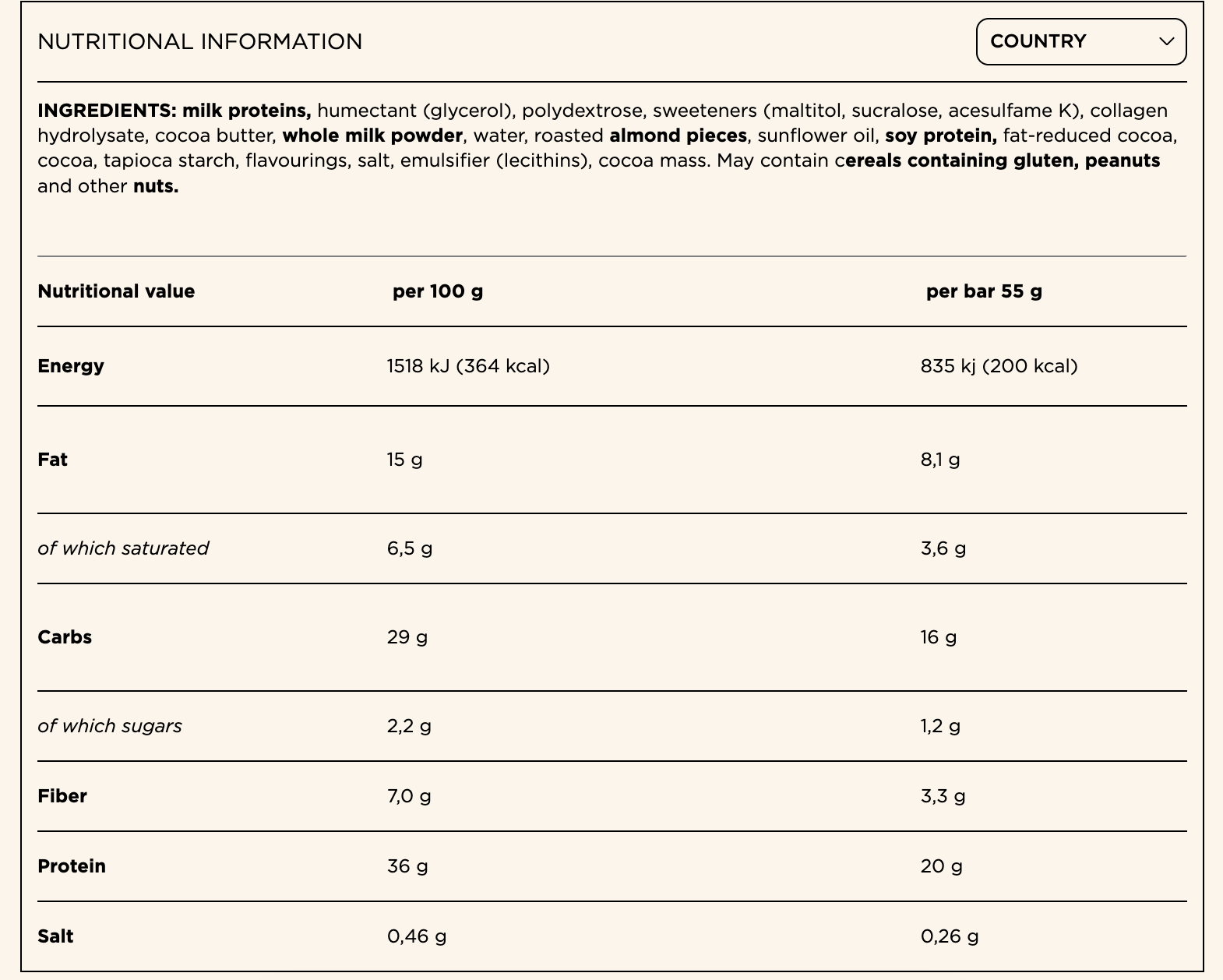Click the 835 kj (200 kcal) value
1223x980 pixels.
coord(999,366)
